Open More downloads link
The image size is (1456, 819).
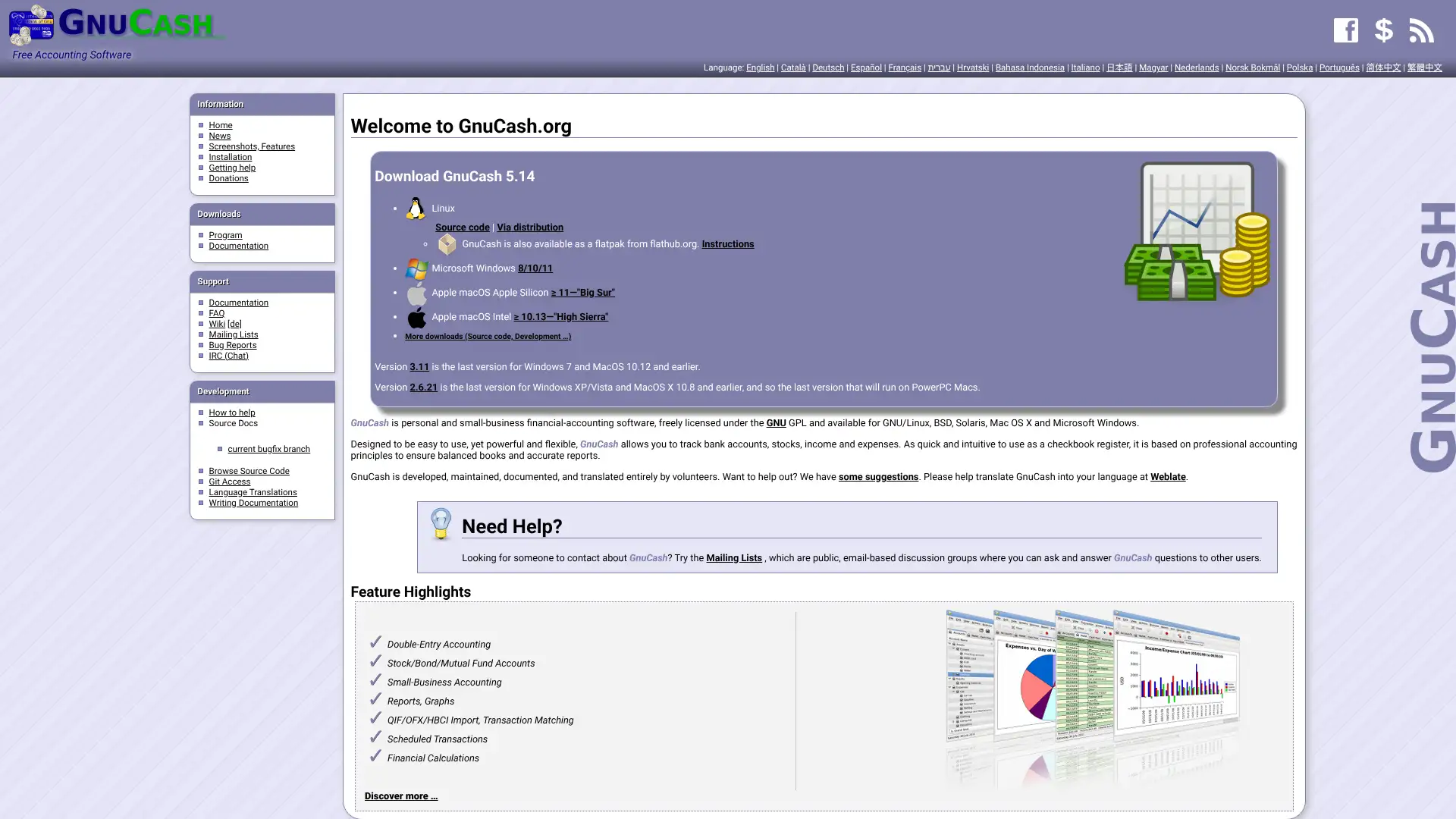click(488, 337)
